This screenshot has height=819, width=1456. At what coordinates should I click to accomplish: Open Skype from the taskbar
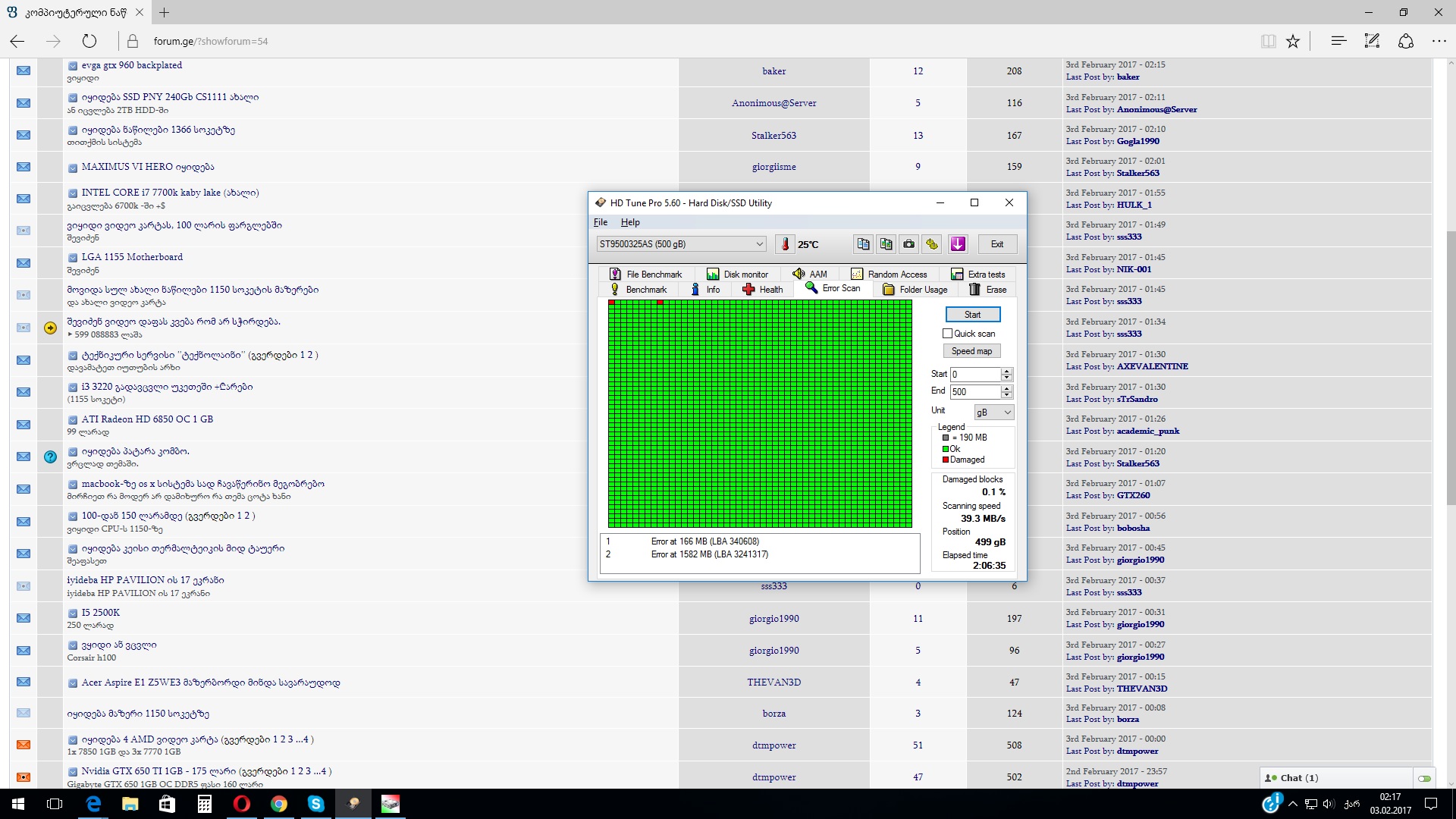[315, 804]
